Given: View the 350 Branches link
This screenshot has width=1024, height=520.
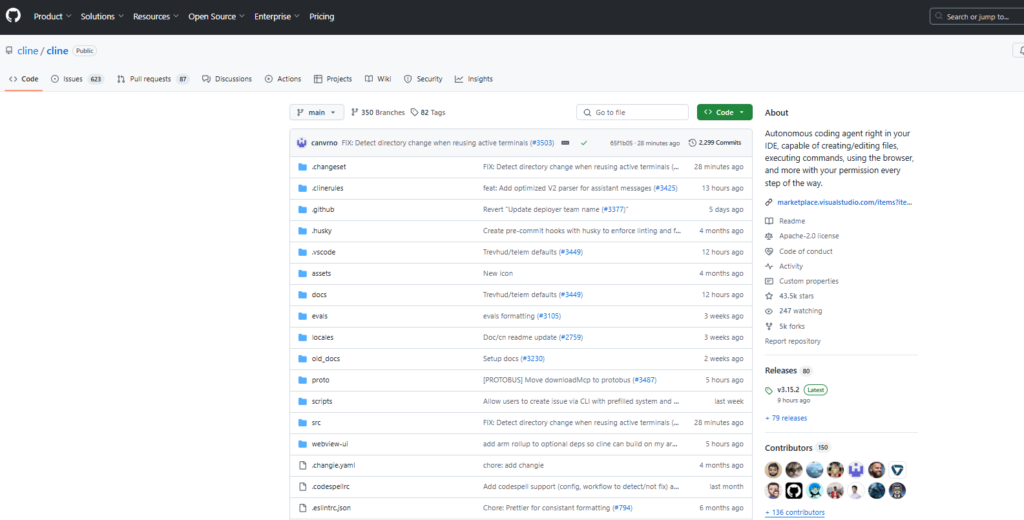Looking at the screenshot, I should pos(378,112).
